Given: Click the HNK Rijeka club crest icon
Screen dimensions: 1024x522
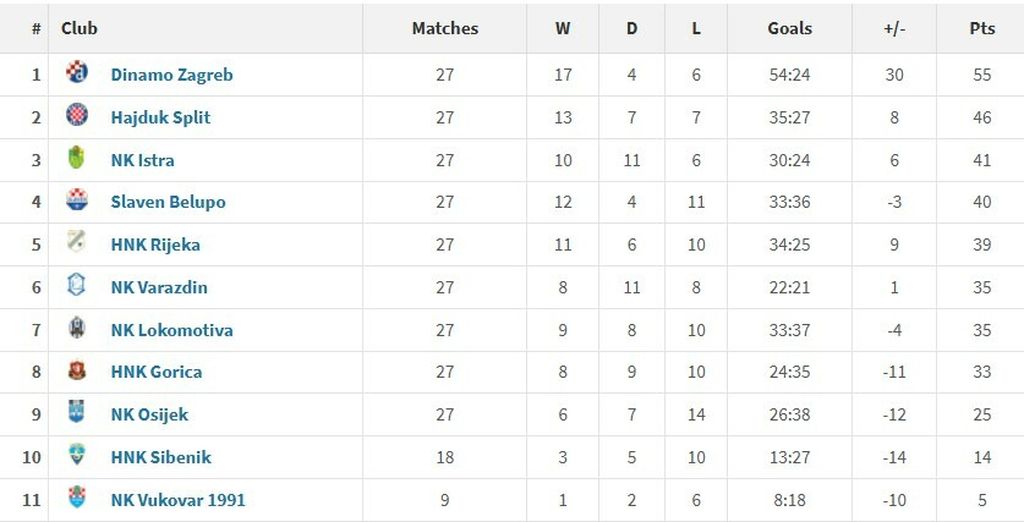Looking at the screenshot, I should pos(77,242).
